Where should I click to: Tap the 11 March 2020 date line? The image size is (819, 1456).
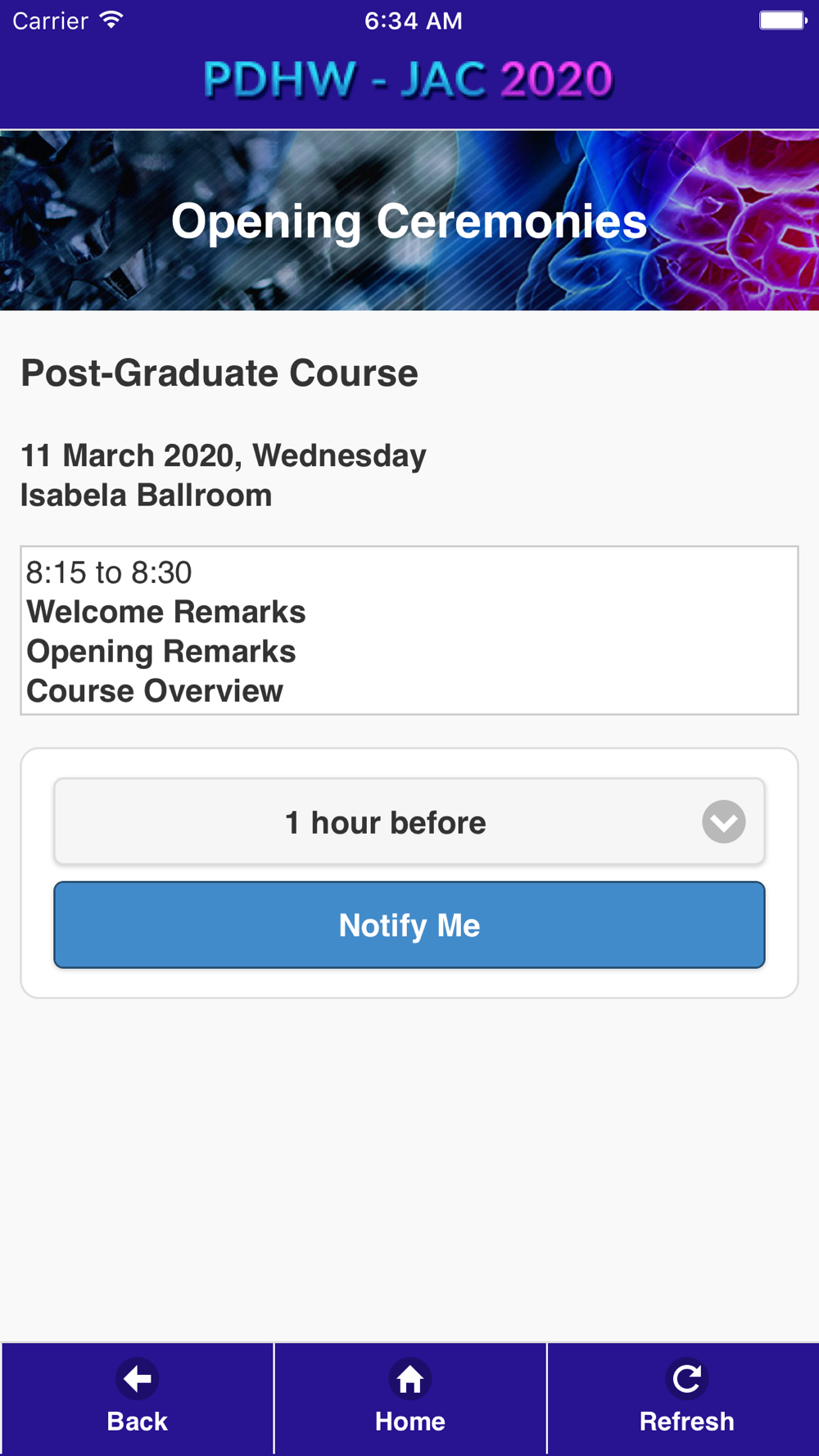(x=224, y=455)
